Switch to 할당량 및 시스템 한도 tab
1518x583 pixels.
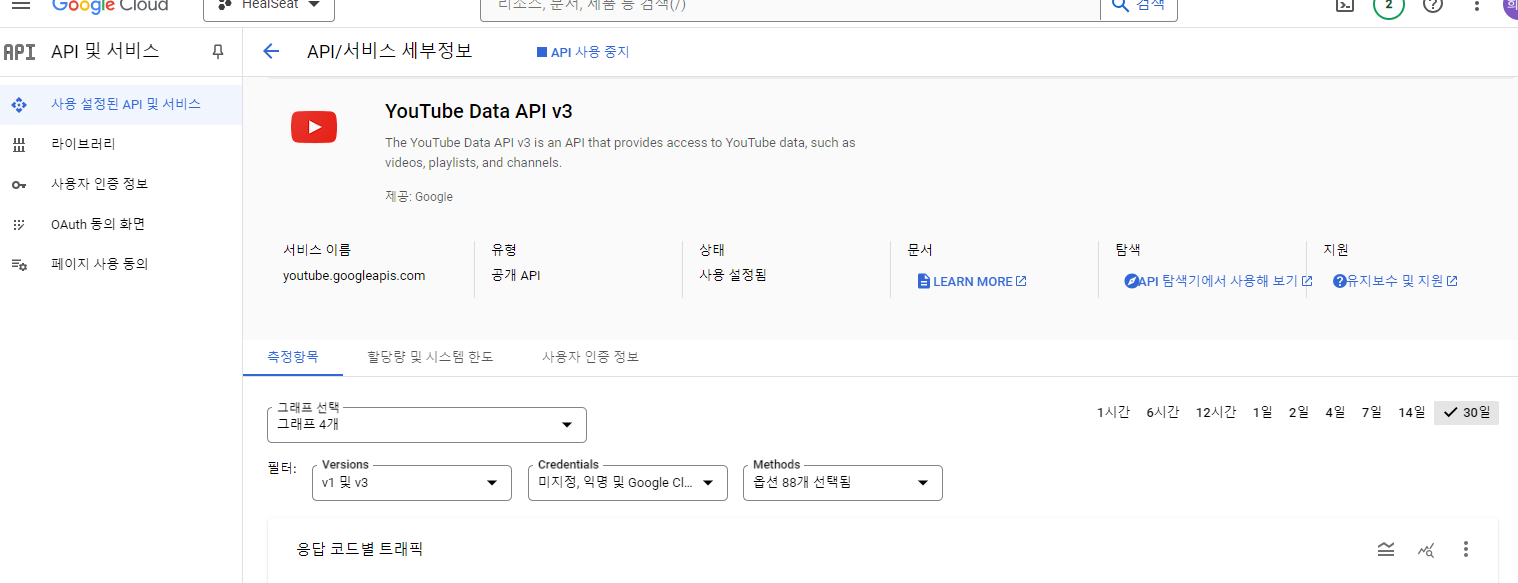pyautogui.click(x=430, y=356)
